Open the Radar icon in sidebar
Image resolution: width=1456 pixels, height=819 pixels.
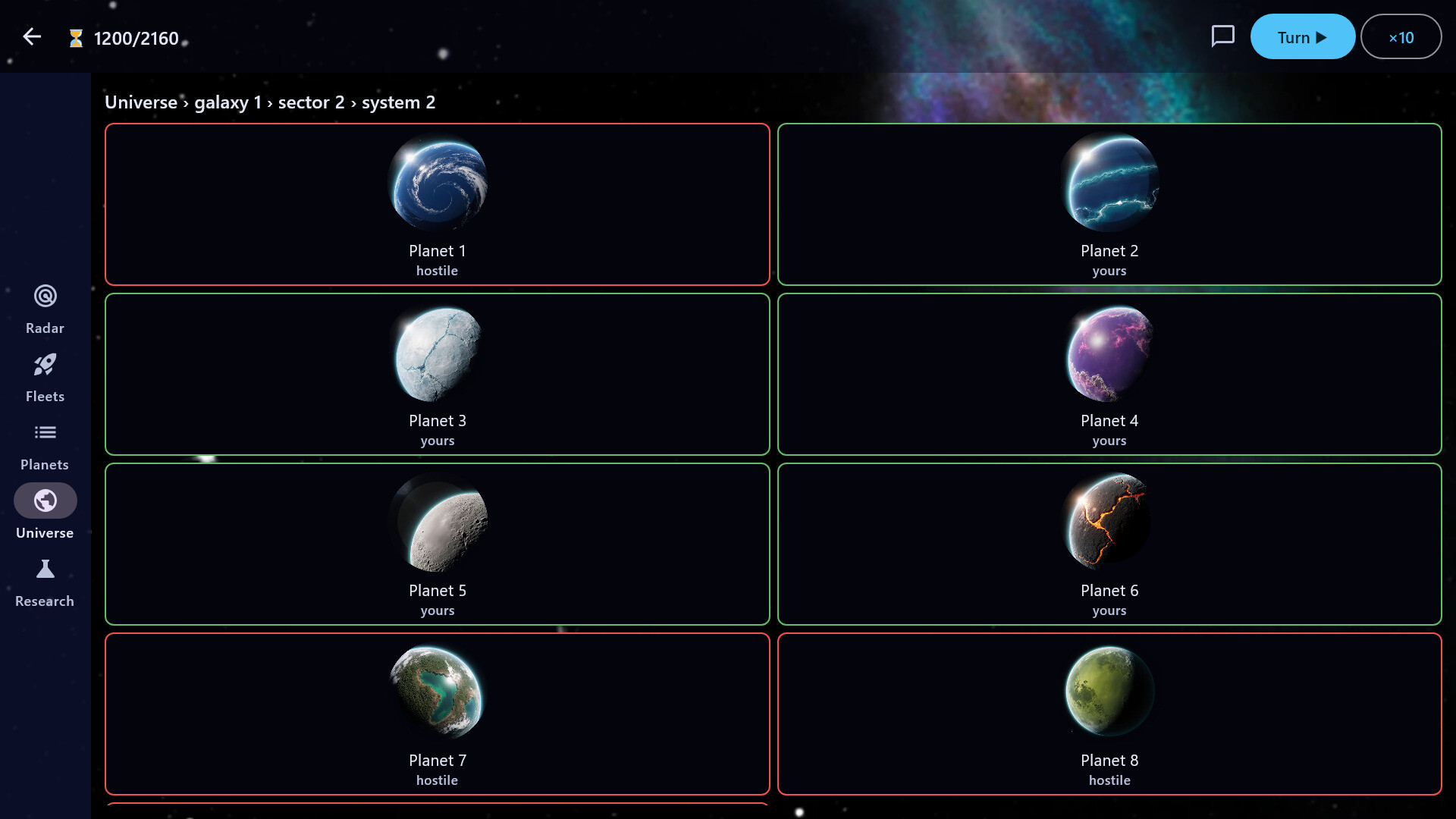point(45,296)
